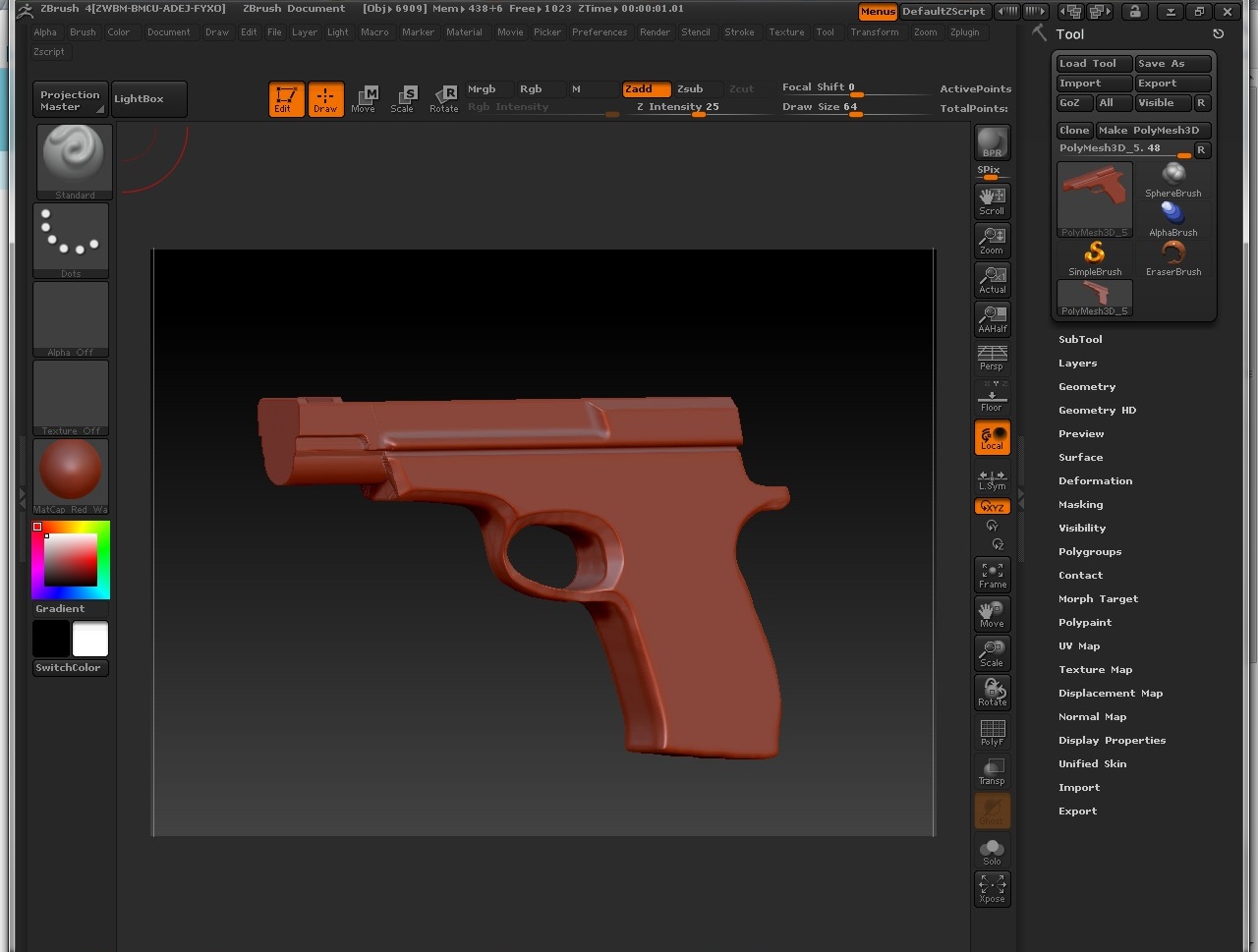
Task: Frame the mesh with the Frame icon
Action: coord(992,575)
